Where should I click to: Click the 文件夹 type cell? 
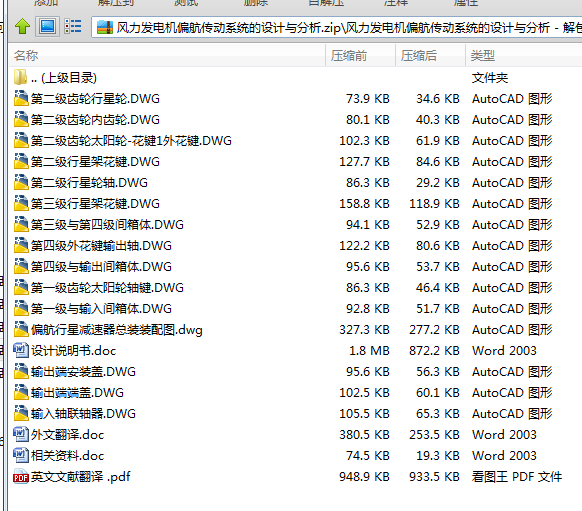(490, 78)
